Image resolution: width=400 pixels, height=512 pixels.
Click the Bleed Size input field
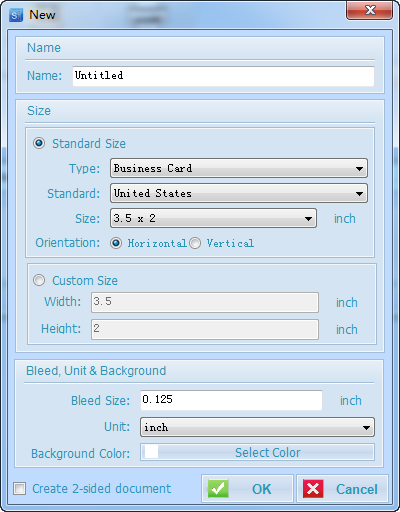coord(231,400)
